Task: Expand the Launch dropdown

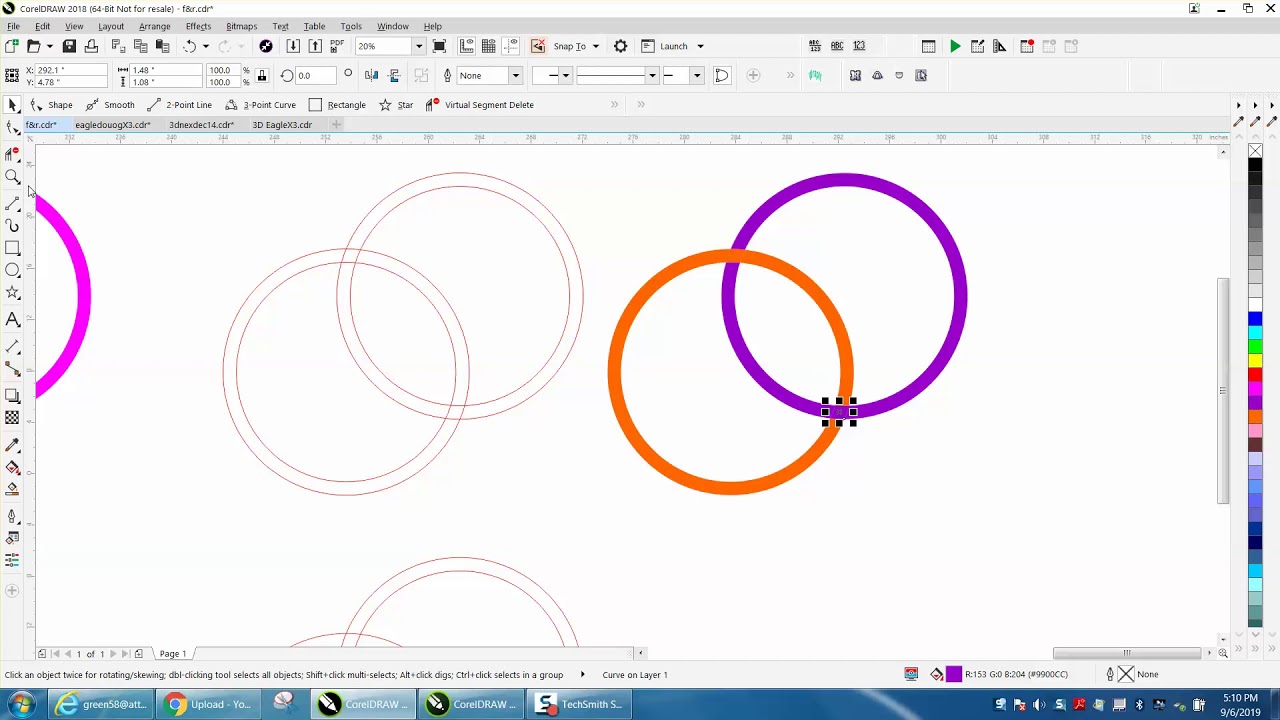Action: pyautogui.click(x=700, y=46)
